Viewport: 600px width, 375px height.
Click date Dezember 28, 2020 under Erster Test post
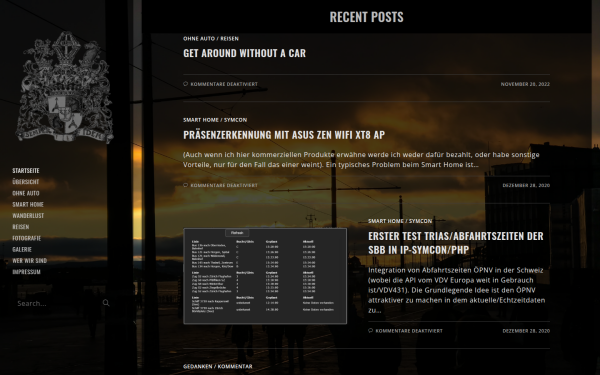(526, 331)
